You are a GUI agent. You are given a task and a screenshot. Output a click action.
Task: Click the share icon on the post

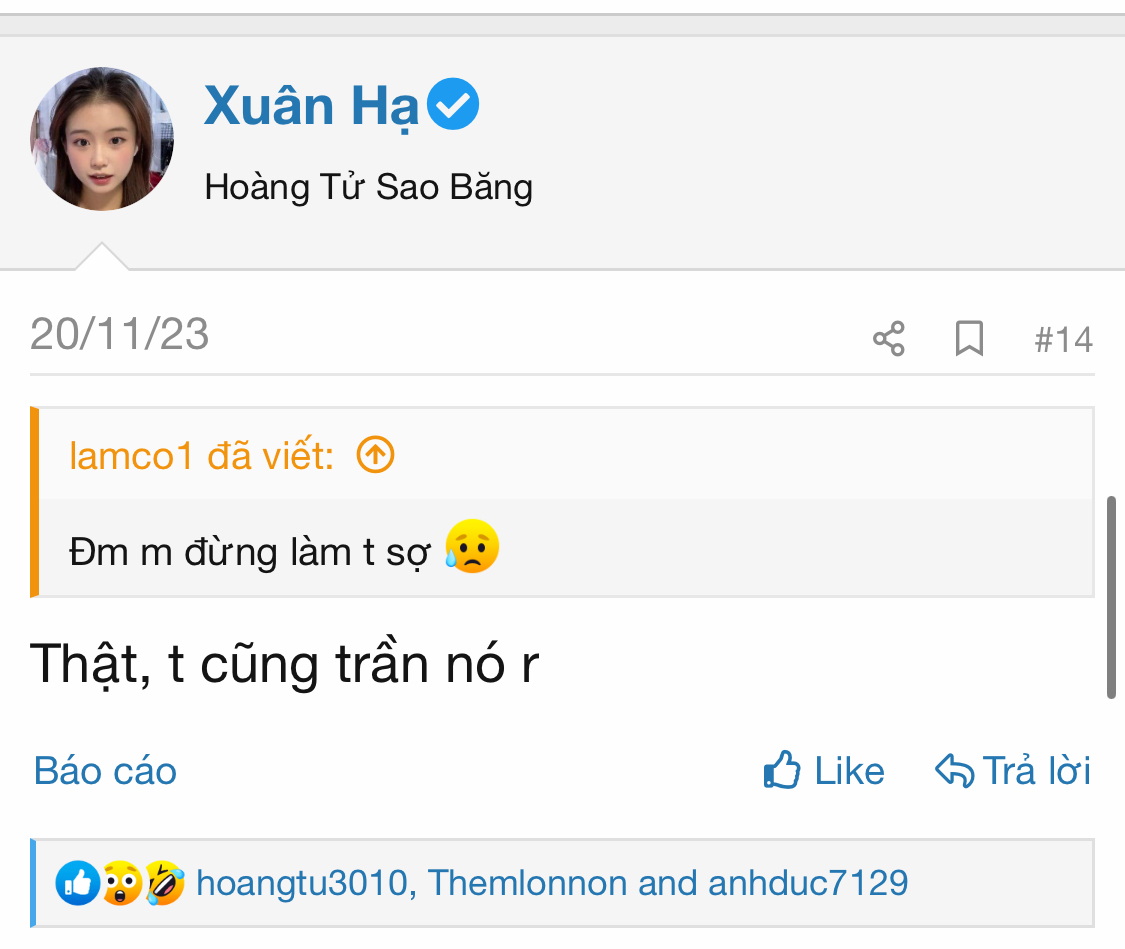(x=888, y=339)
